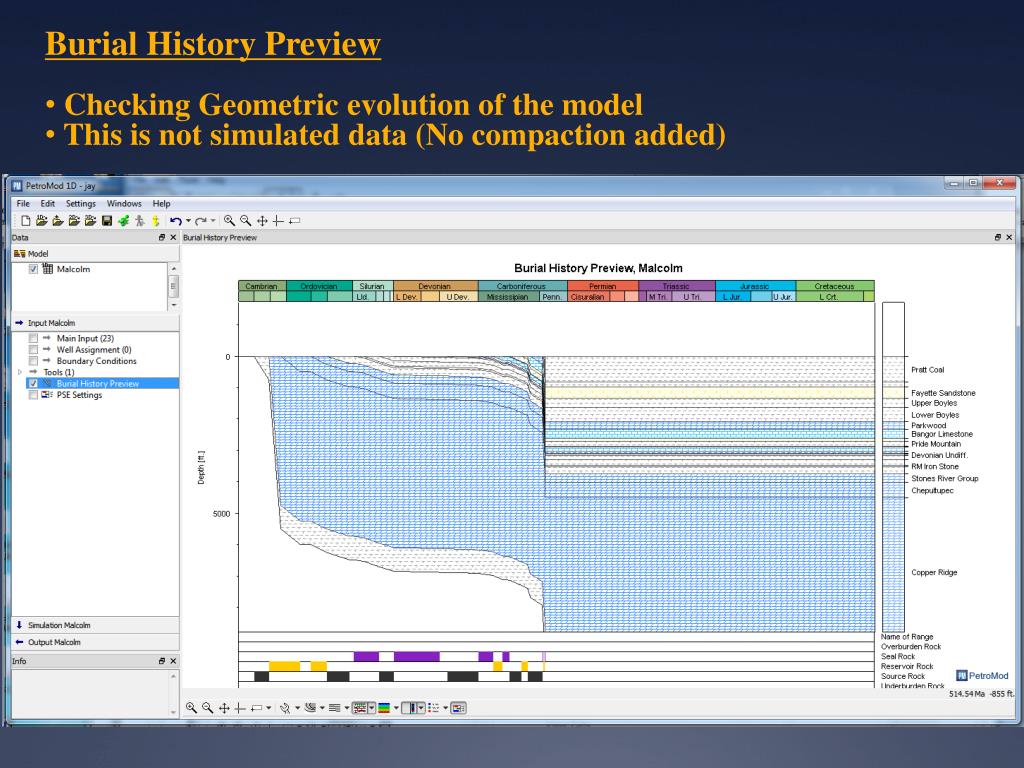This screenshot has height=768, width=1024.
Task: Expand the Simulation Malcolm section
Action: [x=95, y=625]
